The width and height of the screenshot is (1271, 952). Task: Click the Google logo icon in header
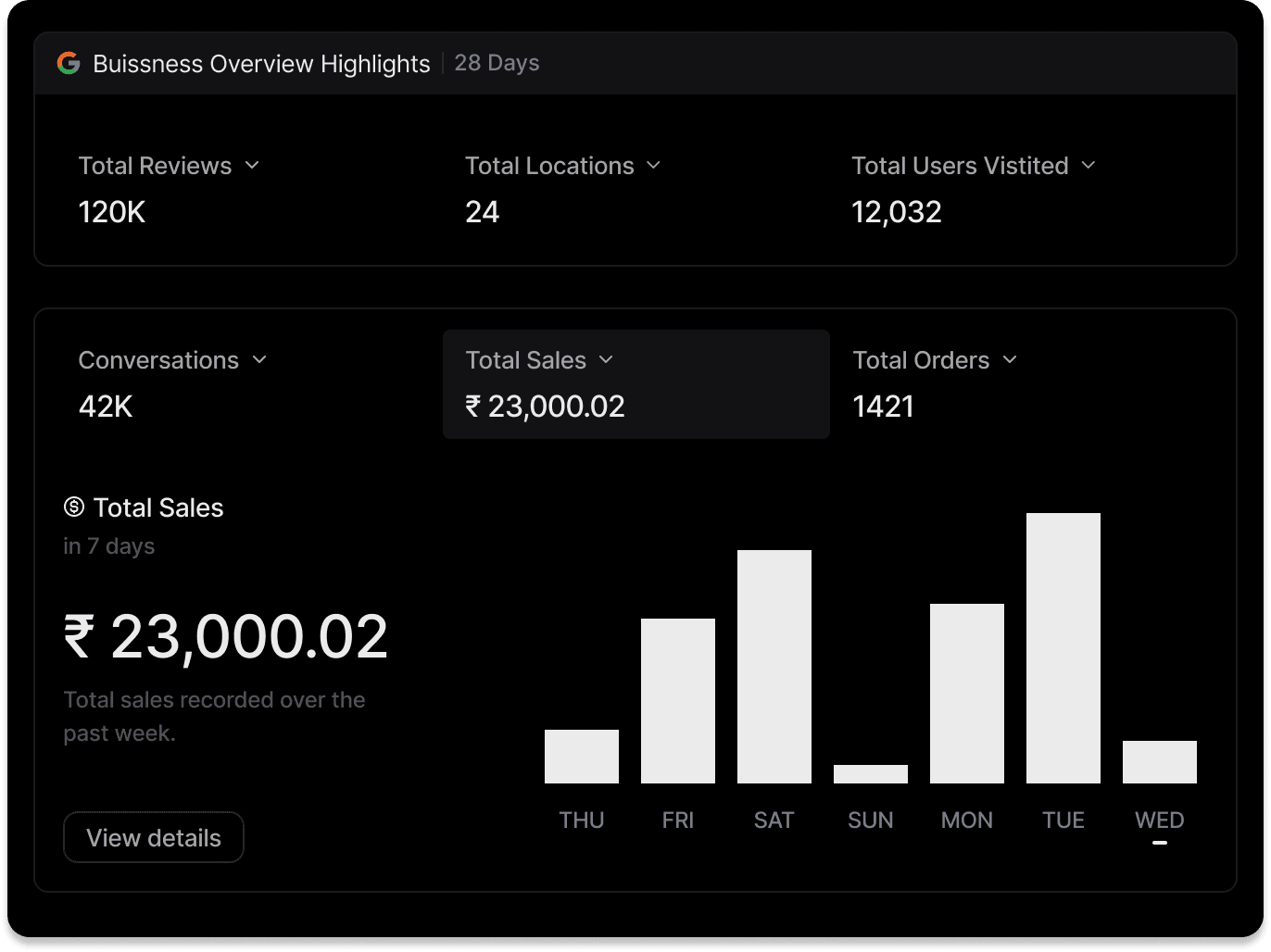(x=69, y=63)
